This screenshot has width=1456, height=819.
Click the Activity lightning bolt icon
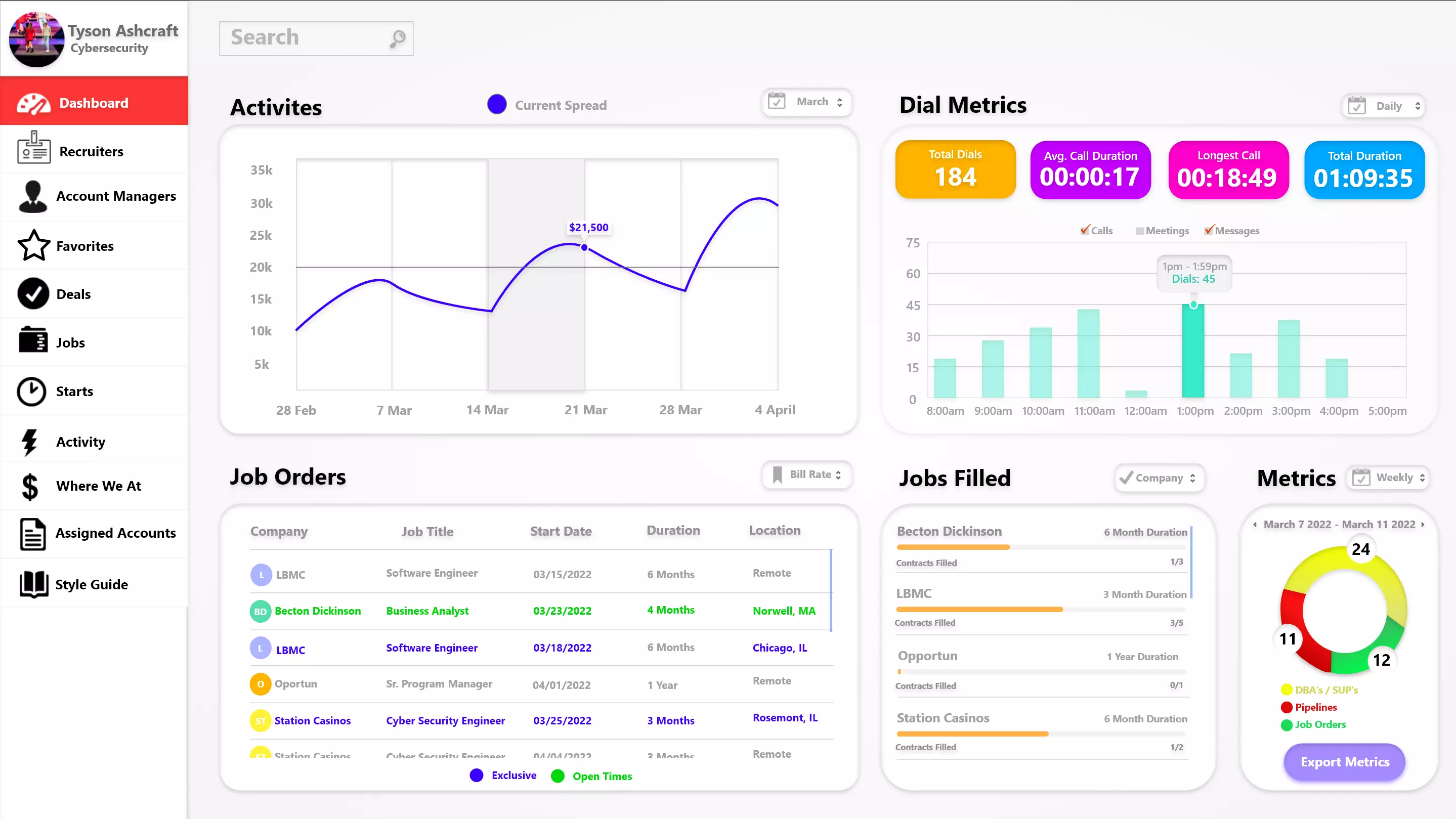point(30,442)
